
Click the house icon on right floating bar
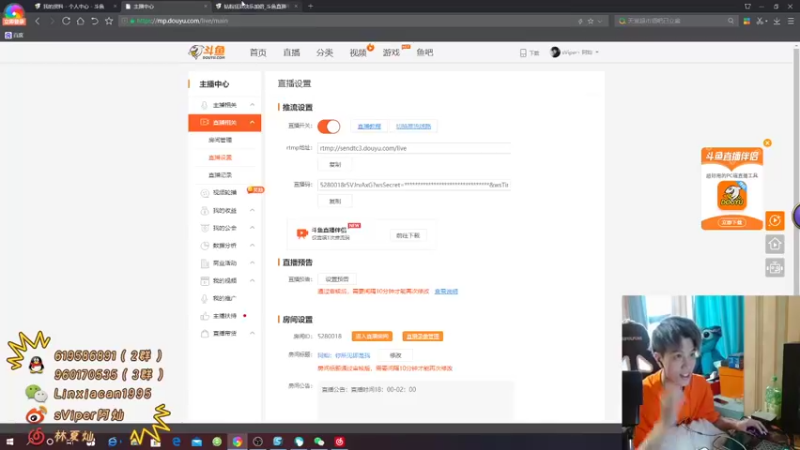[x=774, y=244]
